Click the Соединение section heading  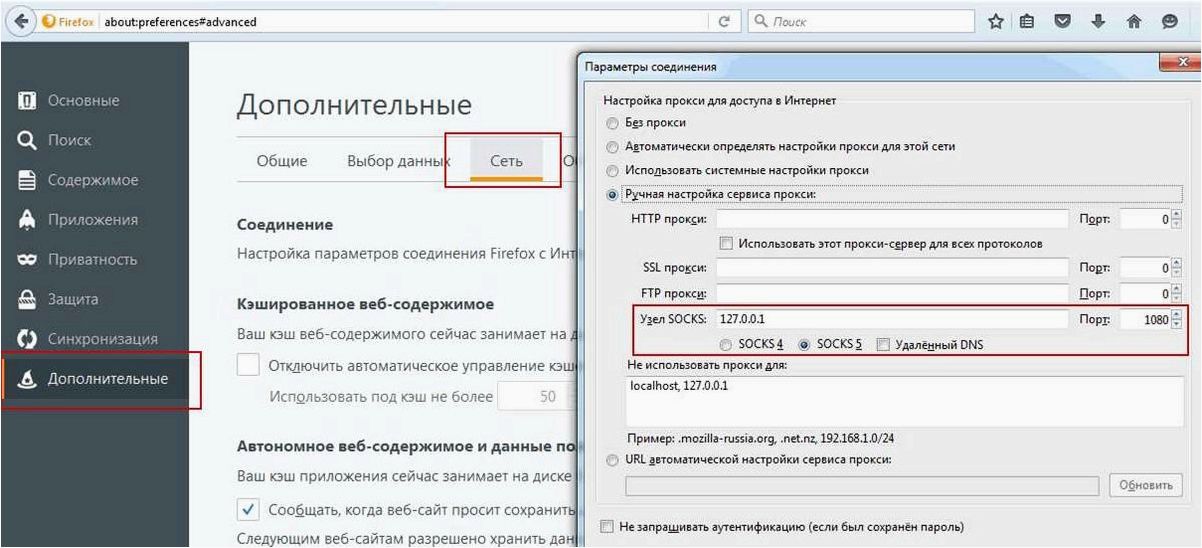(x=285, y=225)
